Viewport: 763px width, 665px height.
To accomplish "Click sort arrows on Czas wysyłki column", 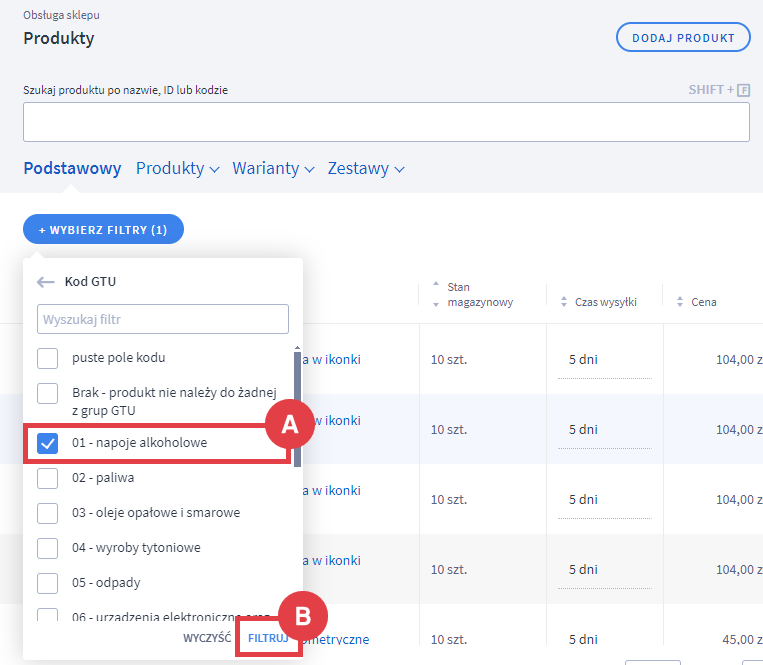I will pos(564,301).
